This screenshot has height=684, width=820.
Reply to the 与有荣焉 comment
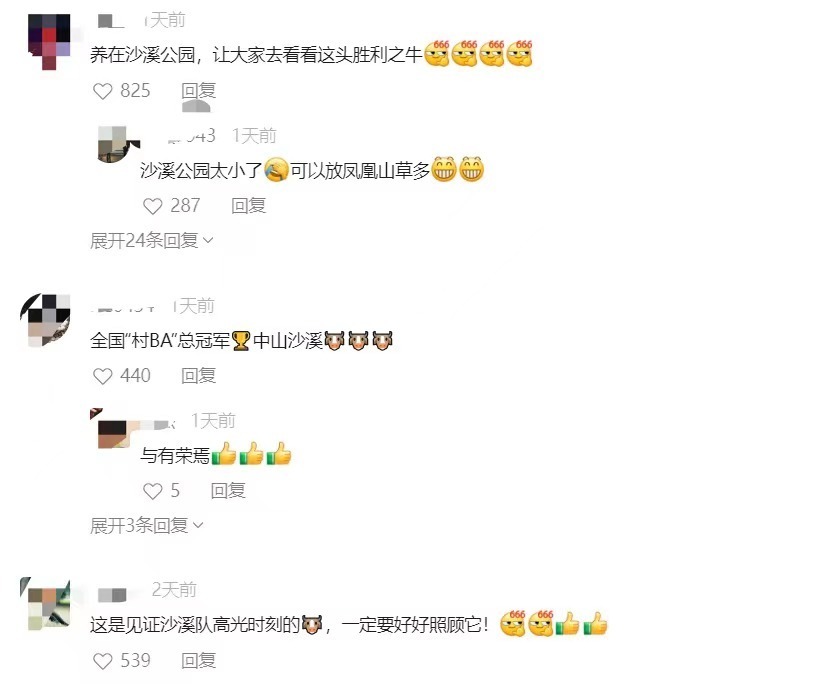(x=228, y=491)
